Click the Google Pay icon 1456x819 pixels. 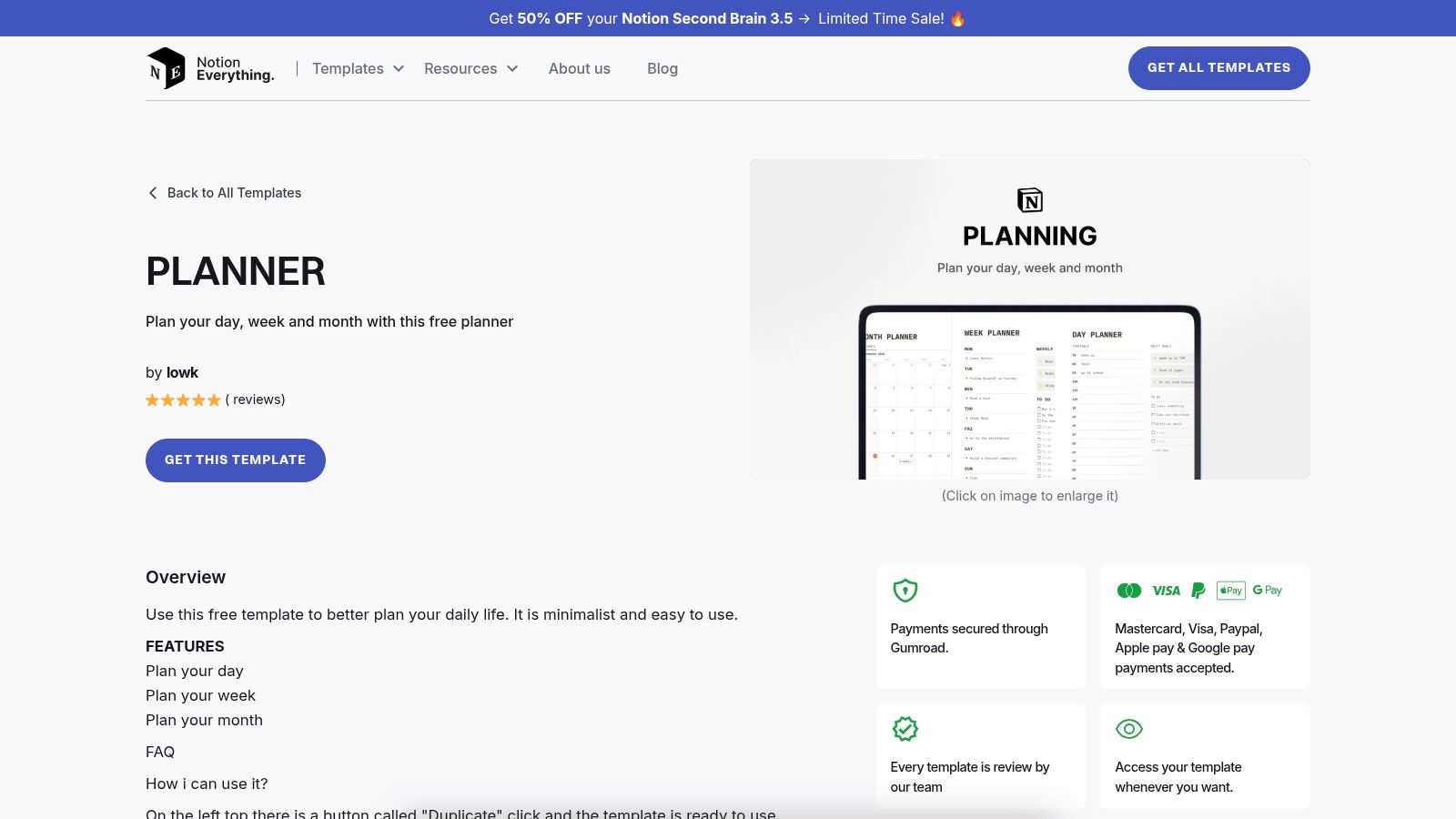pos(1267,591)
